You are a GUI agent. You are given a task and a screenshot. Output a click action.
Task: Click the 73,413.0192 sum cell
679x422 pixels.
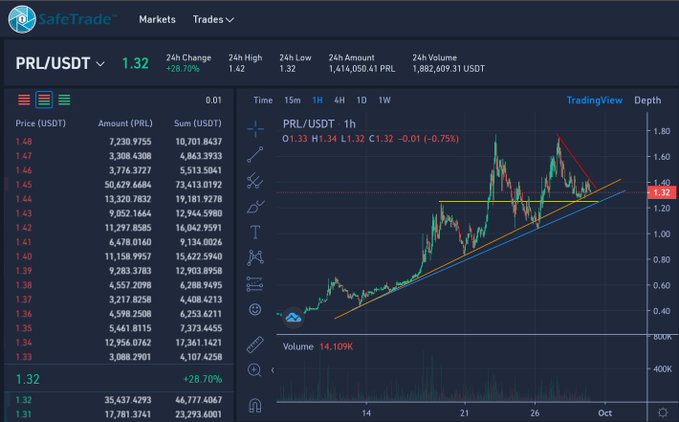pyautogui.click(x=199, y=184)
